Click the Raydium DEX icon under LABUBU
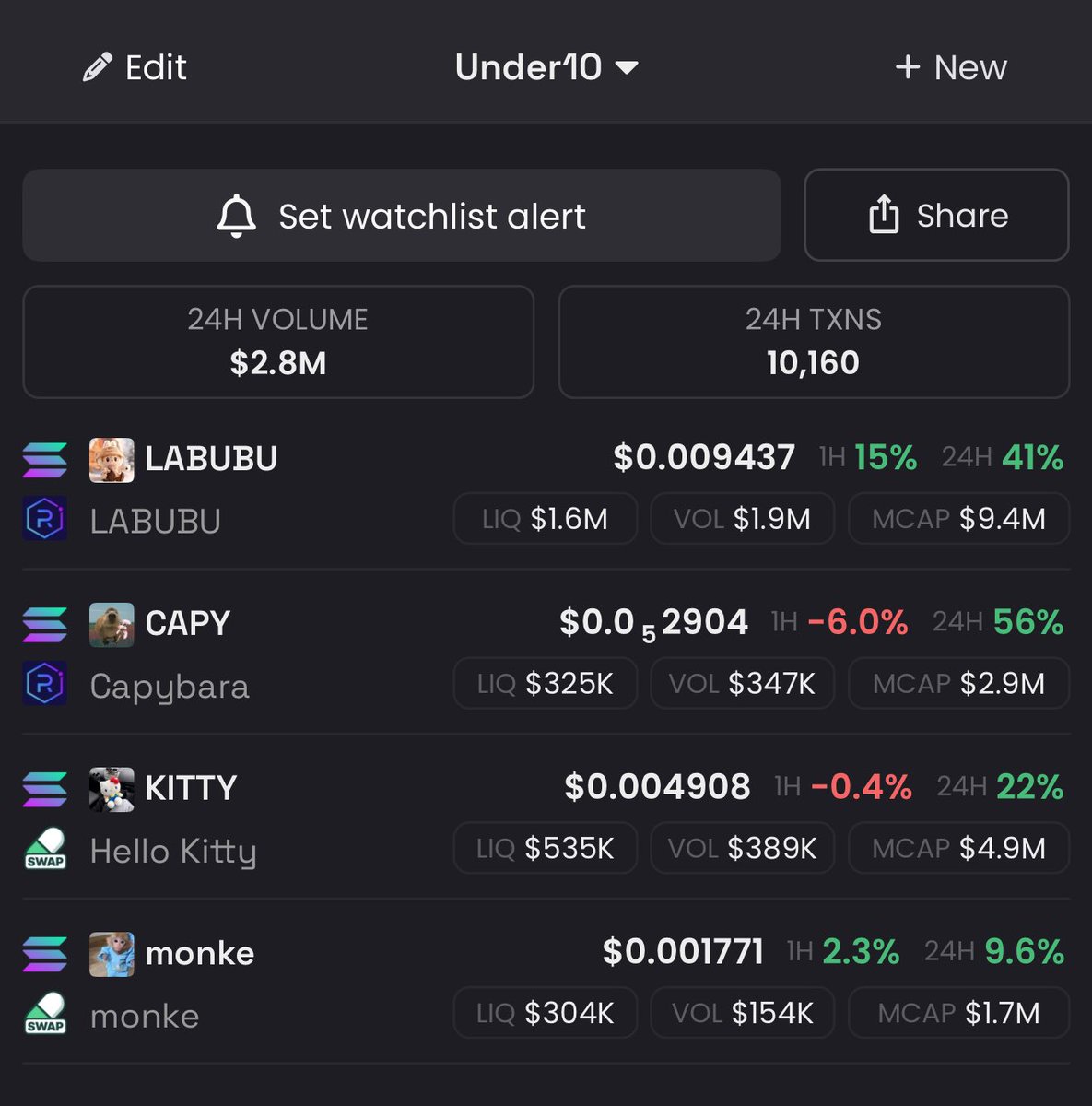Screen dimensions: 1092x1106 [x=45, y=519]
